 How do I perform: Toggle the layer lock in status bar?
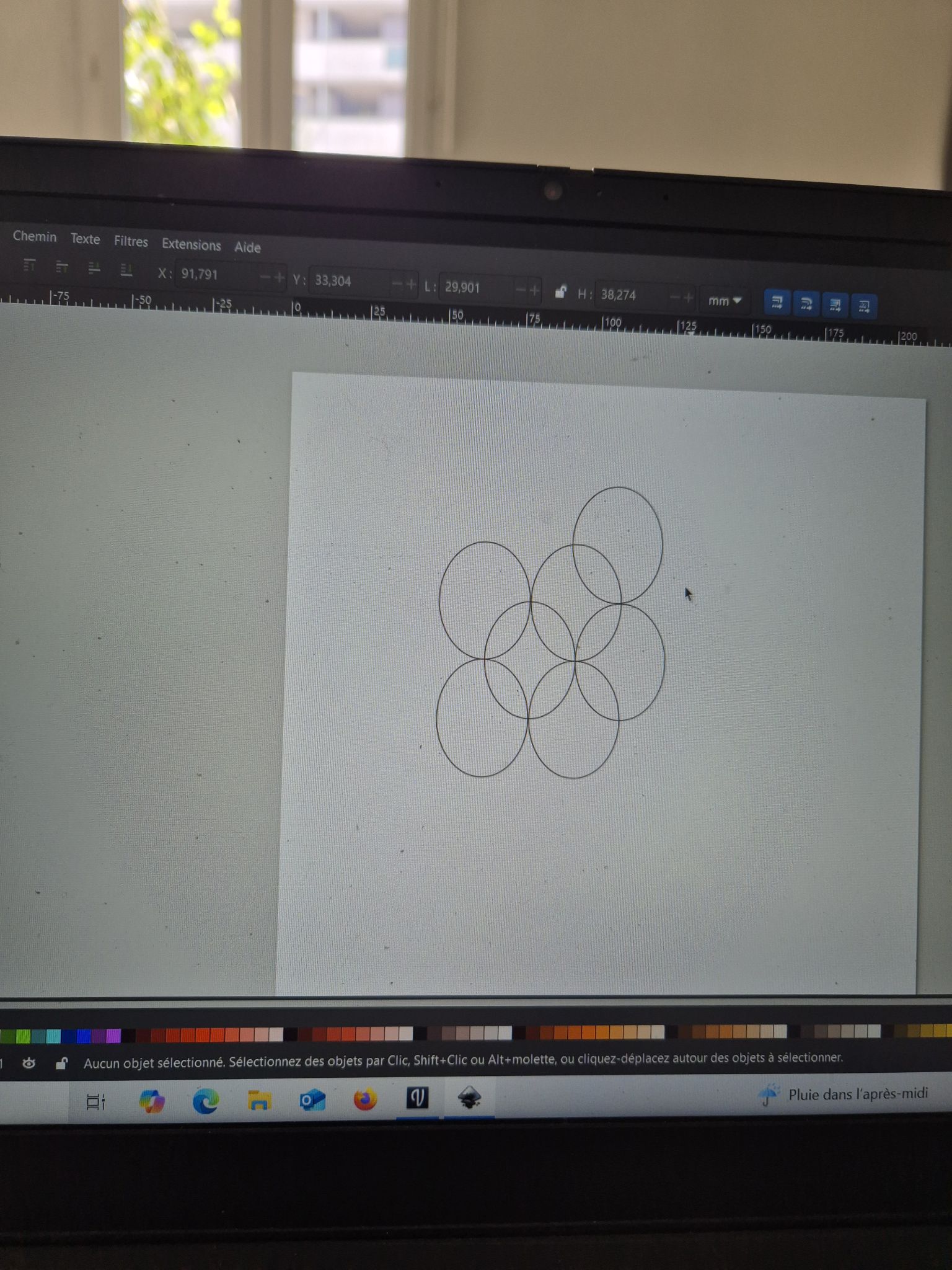pyautogui.click(x=61, y=1064)
